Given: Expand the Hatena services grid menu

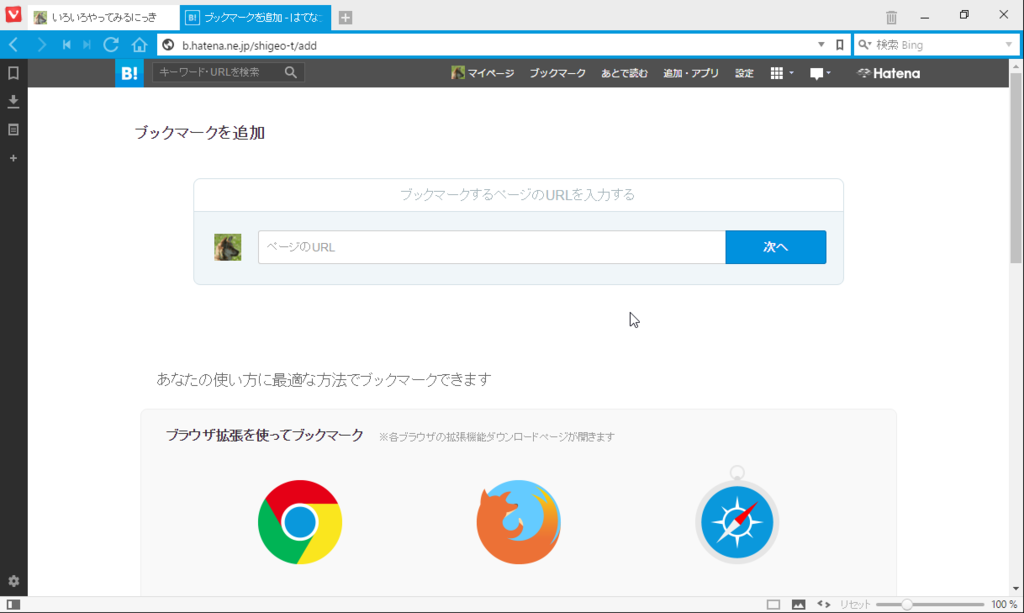Looking at the screenshot, I should tap(782, 73).
